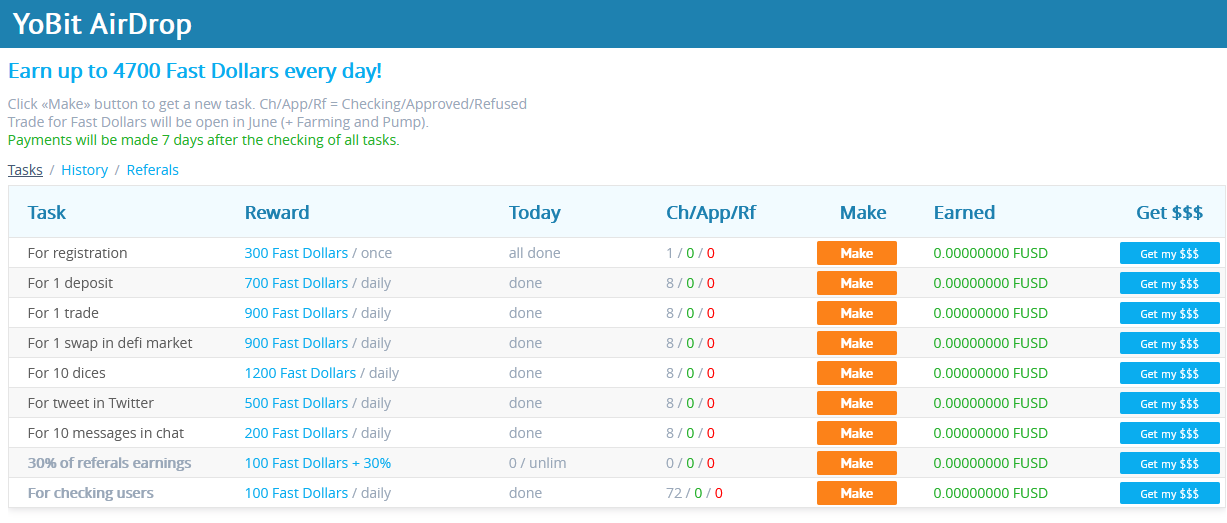Screen dimensions: 1227x523
Task: Click the 900 Fast Dollars reward for defi swap
Action: tap(296, 343)
